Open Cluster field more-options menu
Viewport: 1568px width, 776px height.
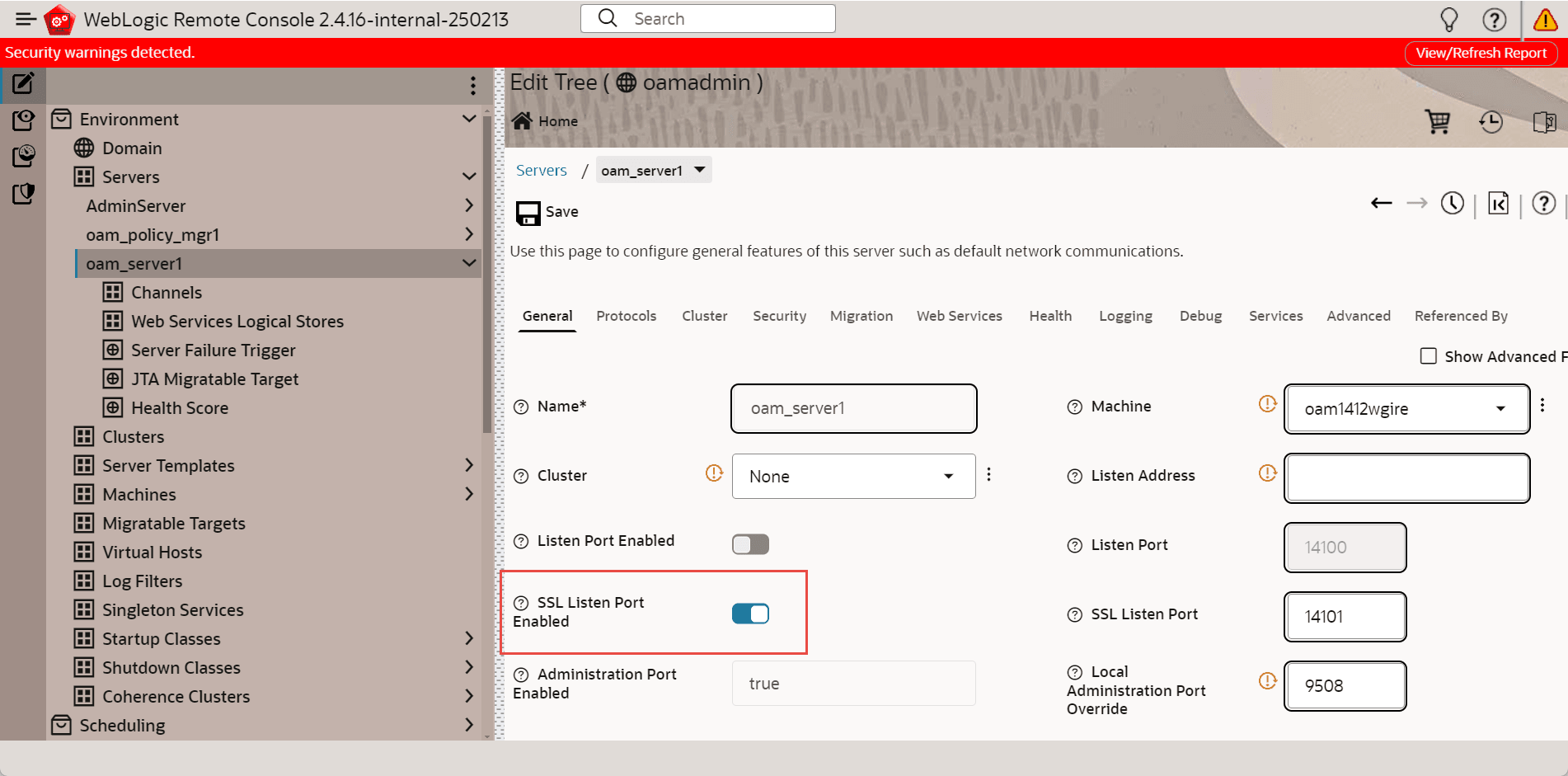(x=988, y=474)
